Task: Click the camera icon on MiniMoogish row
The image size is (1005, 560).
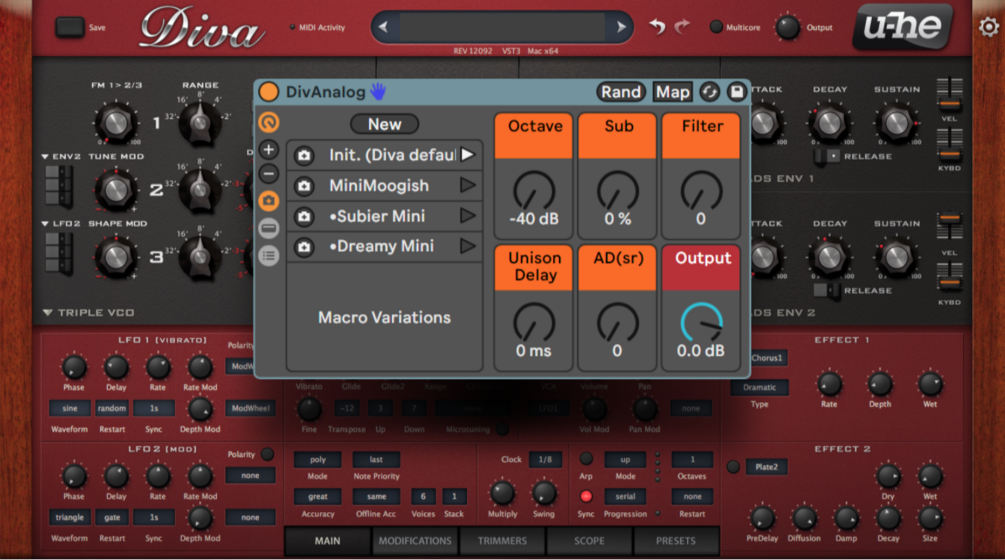Action: (304, 186)
